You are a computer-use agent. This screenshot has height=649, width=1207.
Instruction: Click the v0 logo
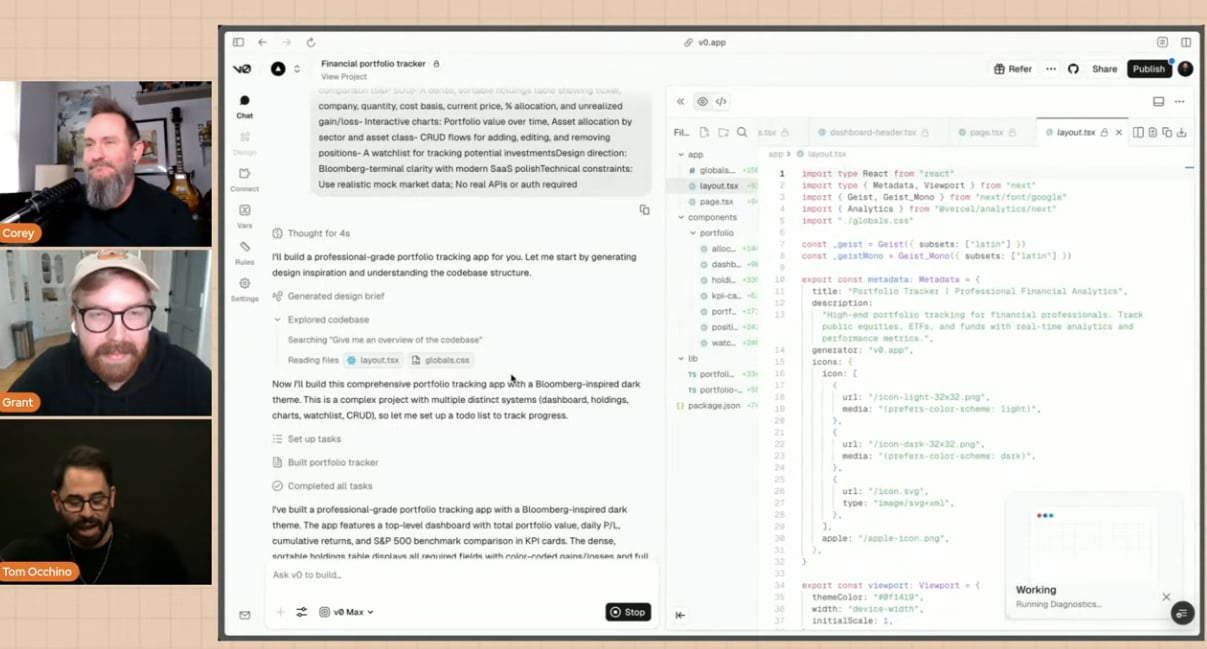pyautogui.click(x=242, y=69)
